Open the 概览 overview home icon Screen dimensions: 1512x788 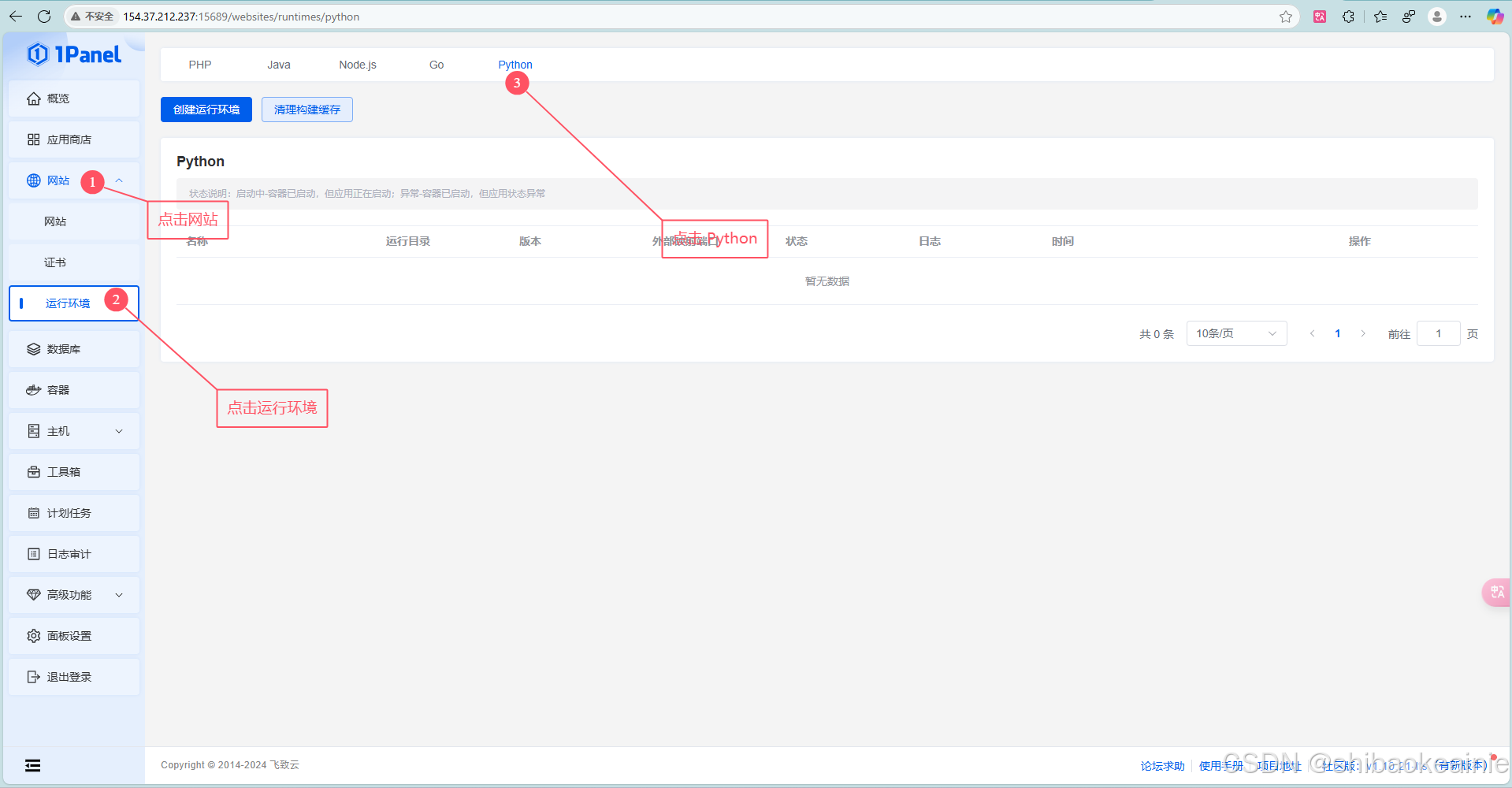[33, 98]
